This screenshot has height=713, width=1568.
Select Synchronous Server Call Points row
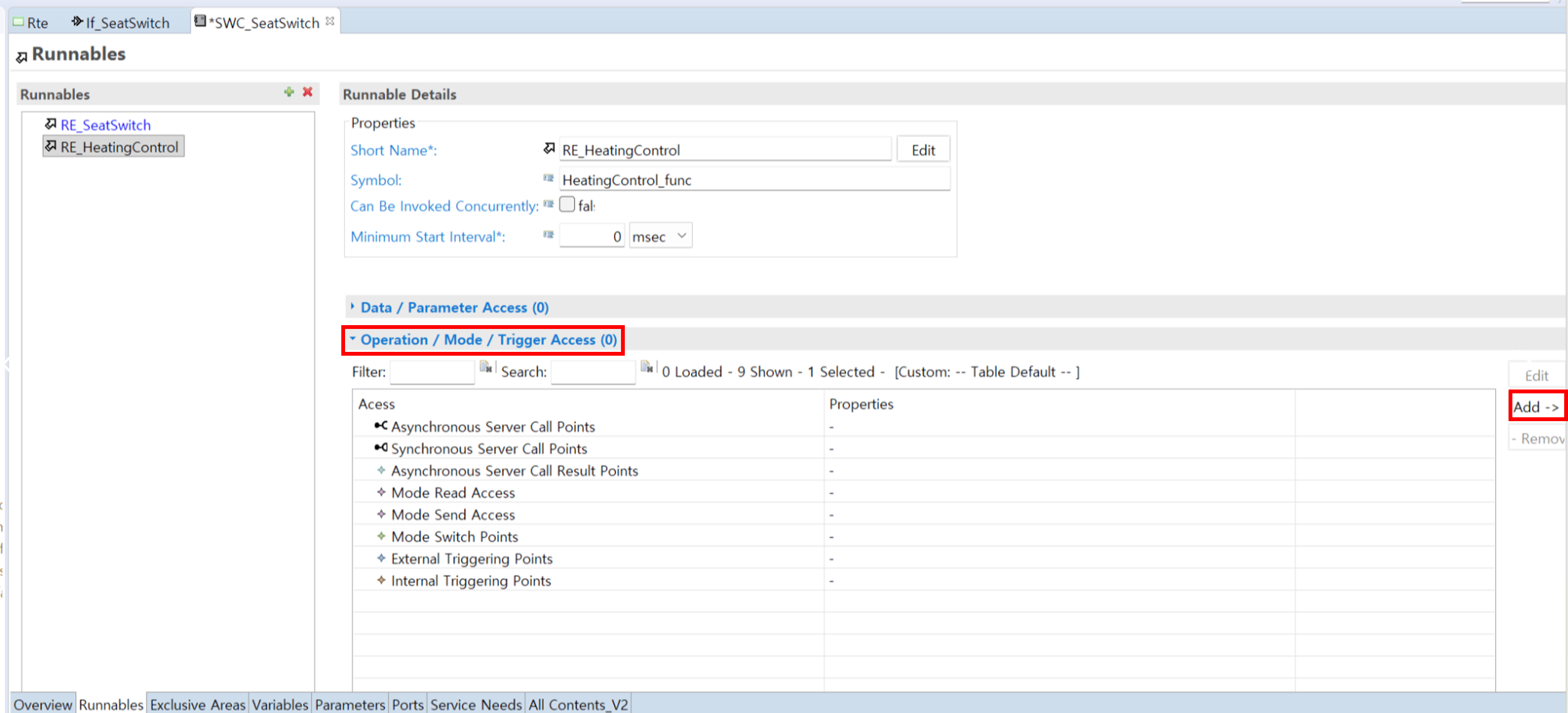(x=488, y=449)
